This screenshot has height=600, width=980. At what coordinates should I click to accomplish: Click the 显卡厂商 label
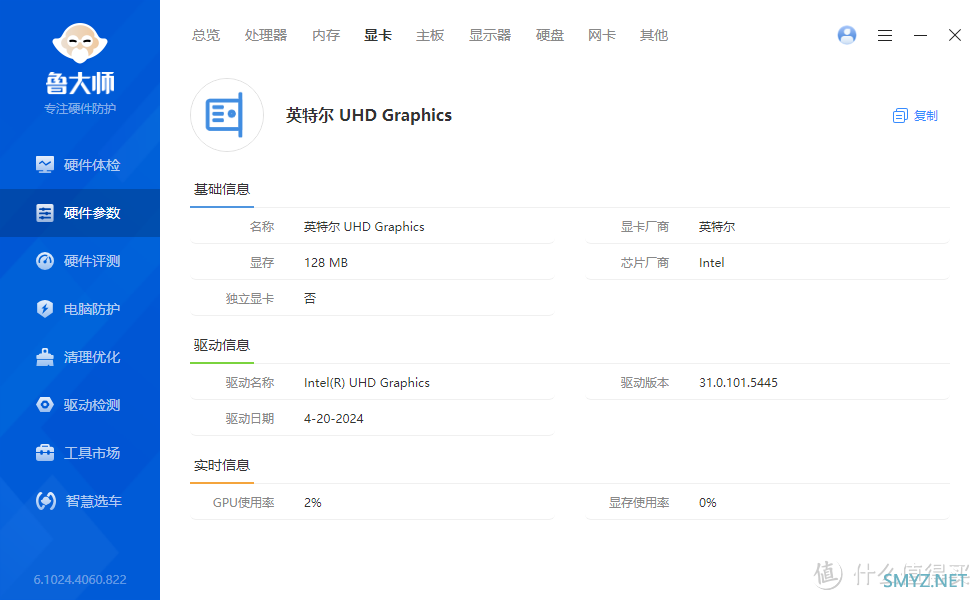(x=645, y=227)
